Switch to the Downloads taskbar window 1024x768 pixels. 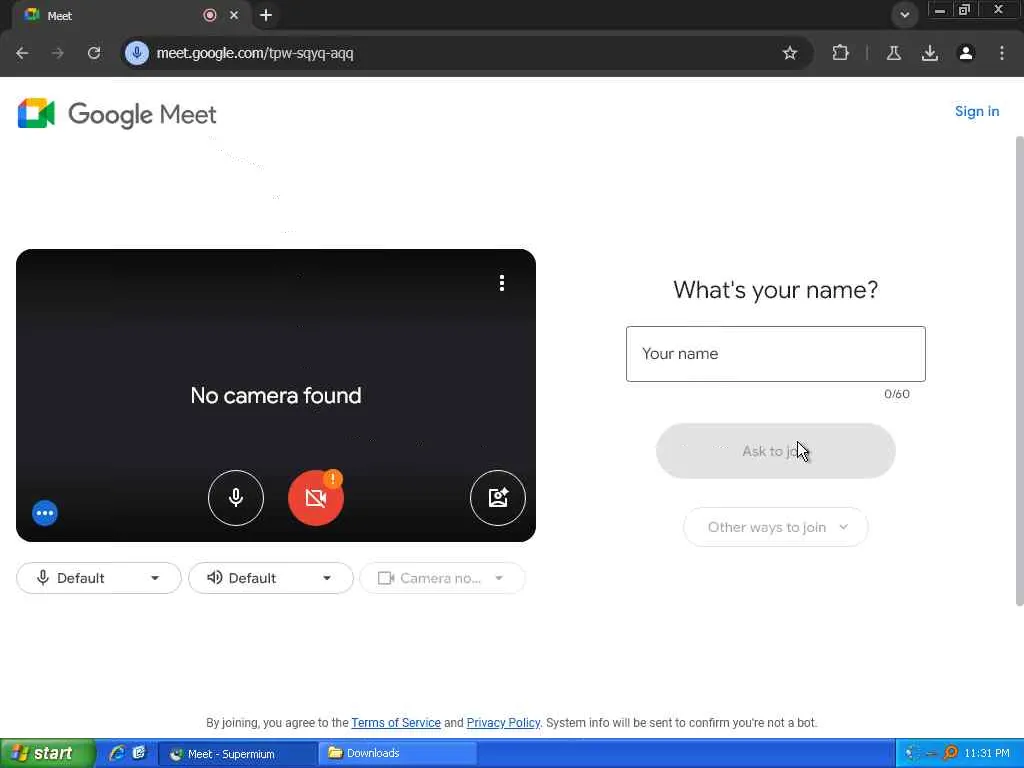click(x=397, y=754)
